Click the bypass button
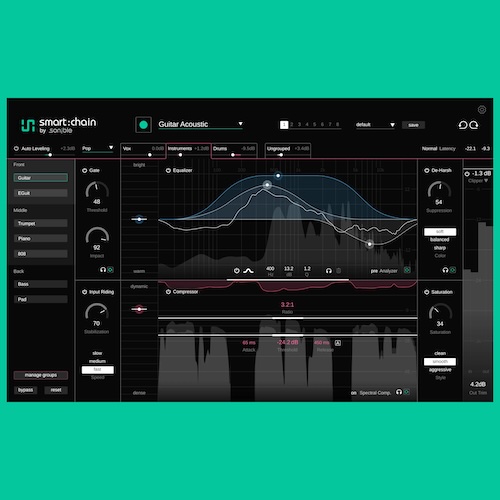Image resolution: width=500 pixels, height=500 pixels. tap(25, 390)
